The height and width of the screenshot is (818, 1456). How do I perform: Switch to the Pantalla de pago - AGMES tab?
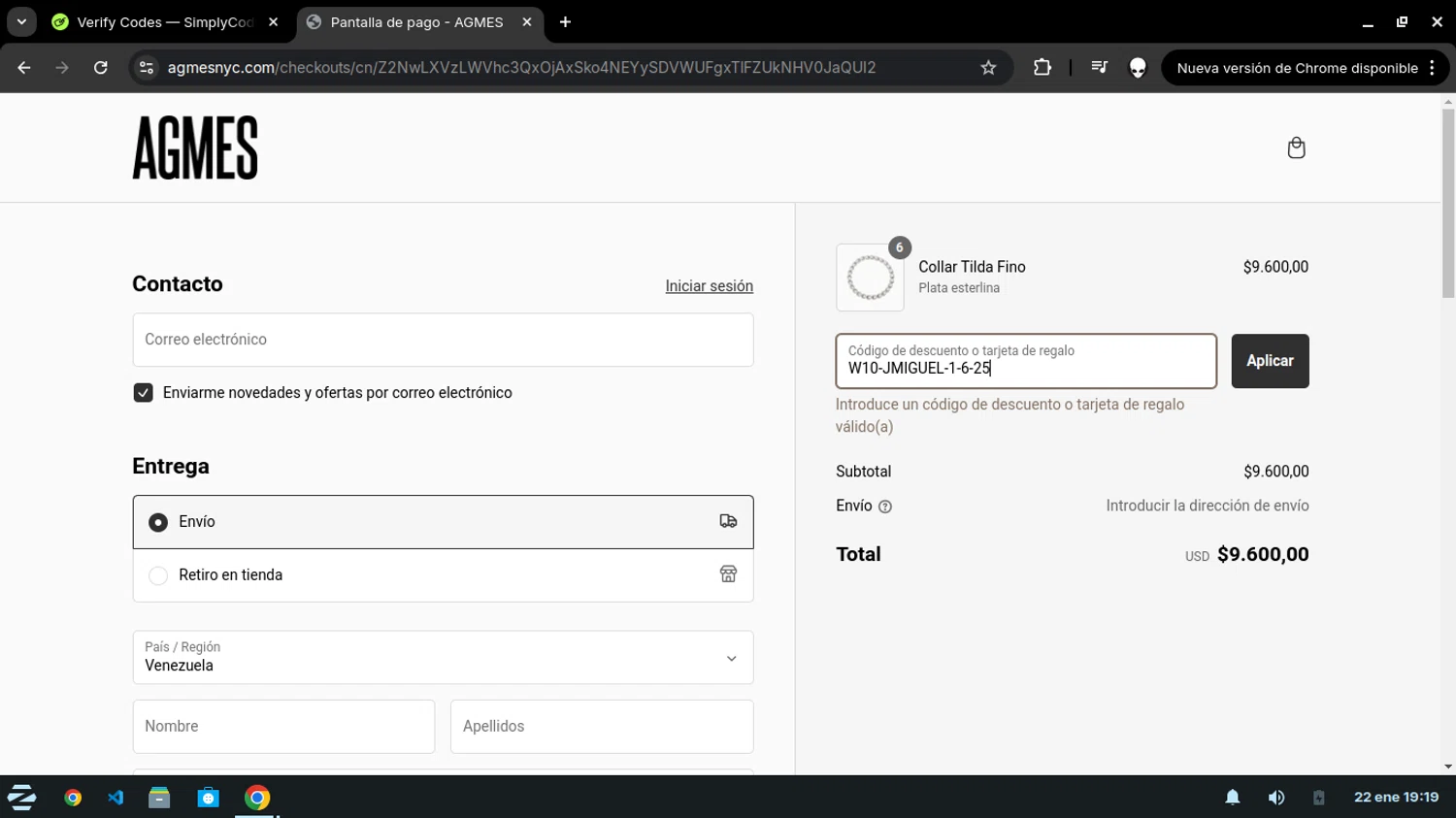419,22
